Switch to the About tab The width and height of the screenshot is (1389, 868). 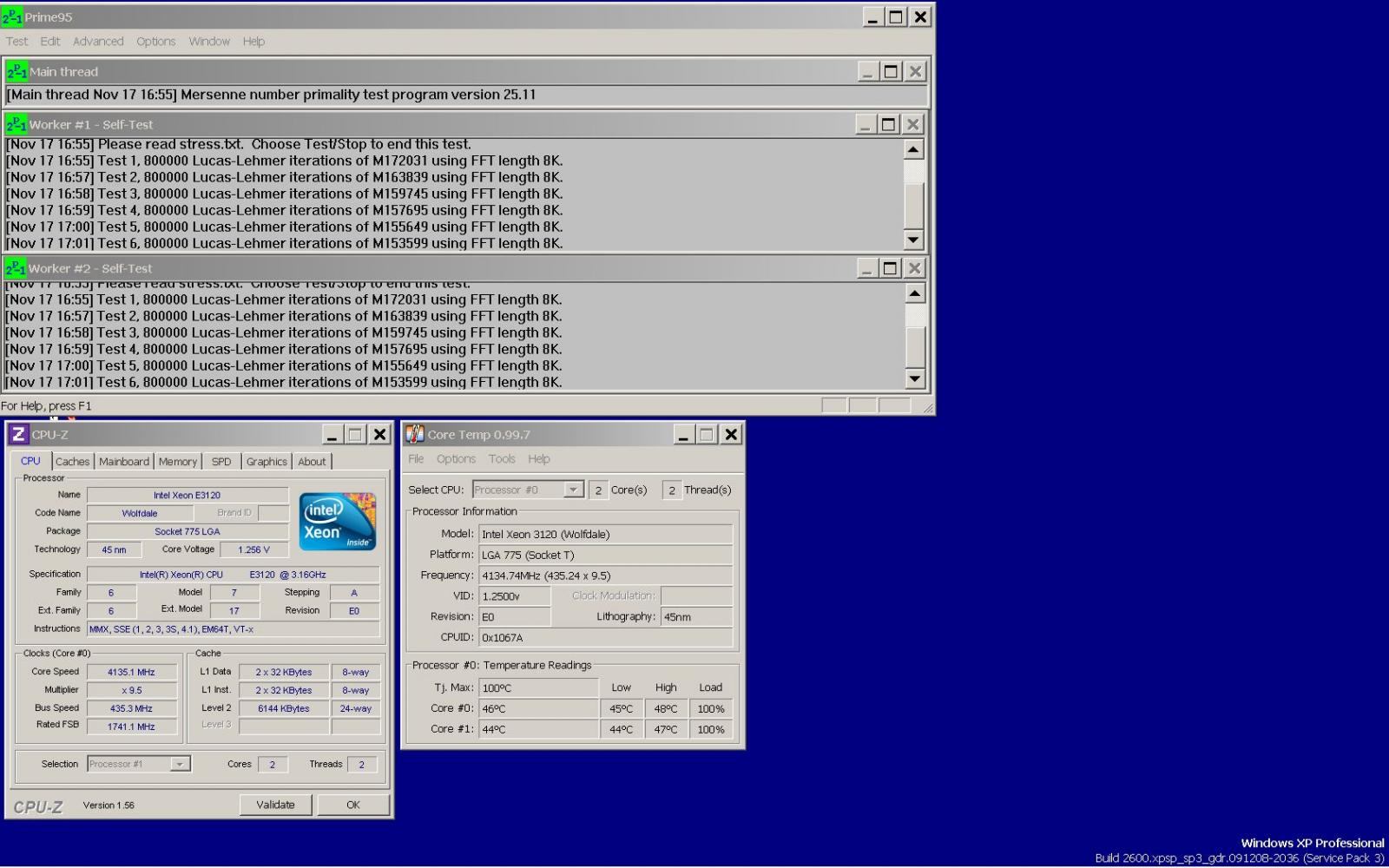coord(312,462)
